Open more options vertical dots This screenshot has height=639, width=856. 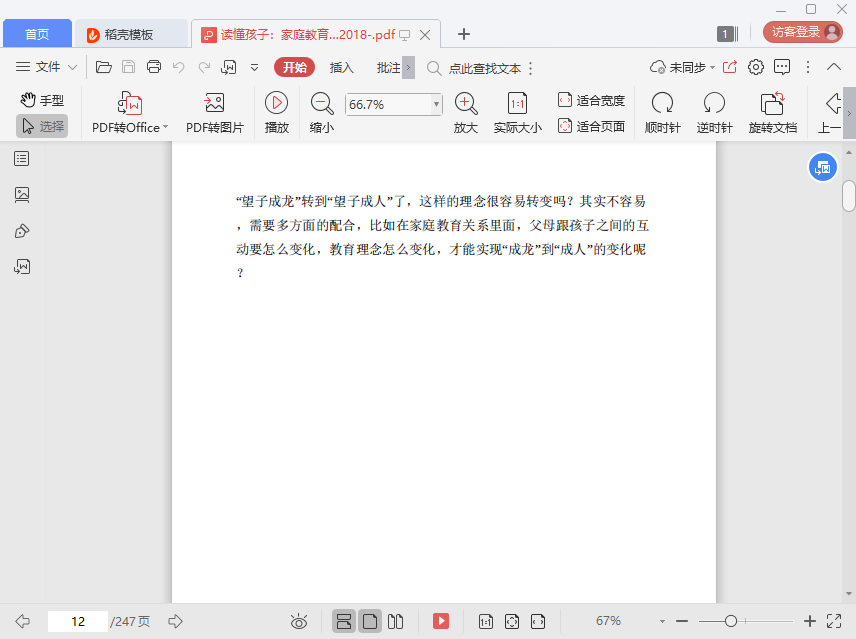(808, 67)
